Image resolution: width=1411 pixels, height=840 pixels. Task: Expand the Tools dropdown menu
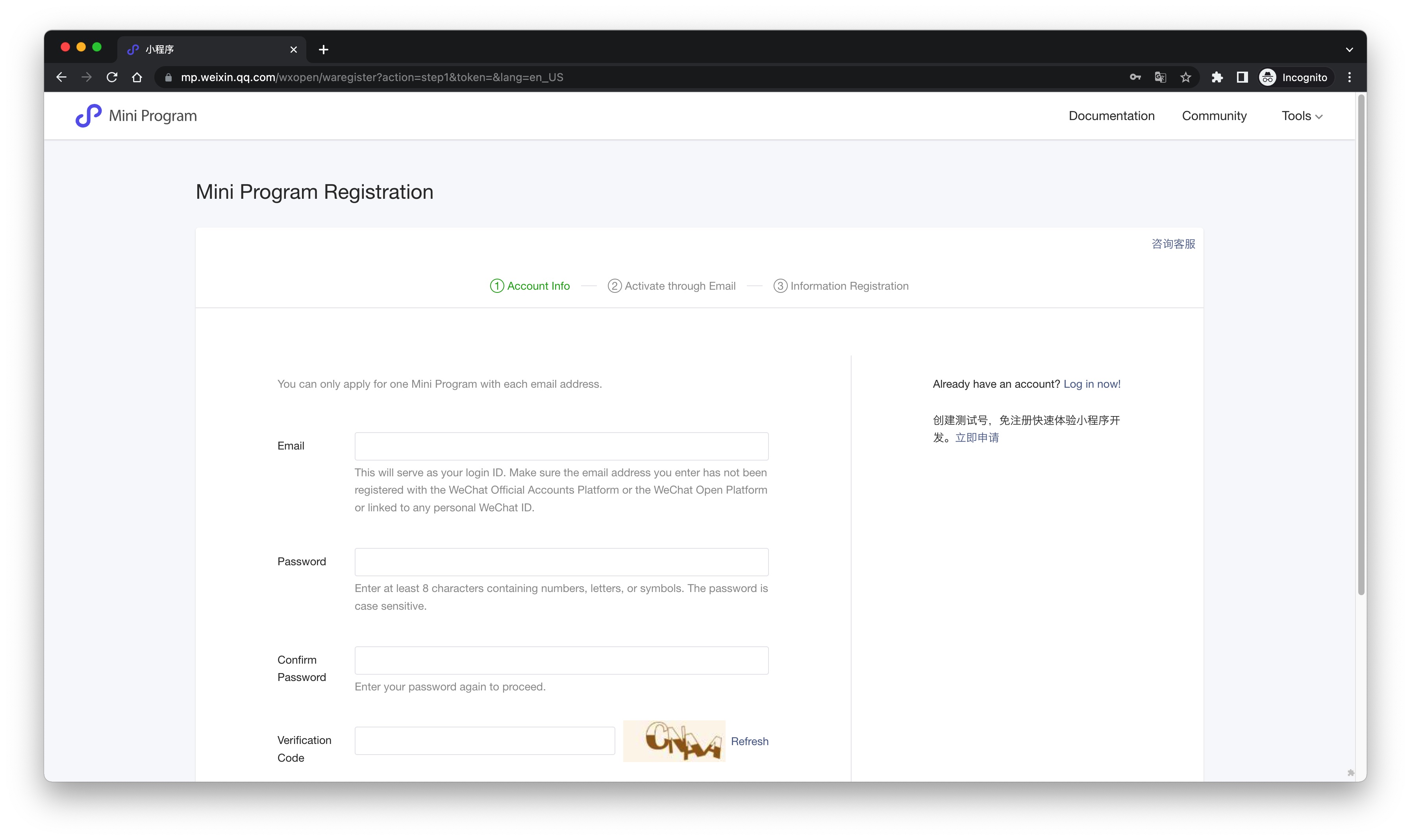(1302, 116)
